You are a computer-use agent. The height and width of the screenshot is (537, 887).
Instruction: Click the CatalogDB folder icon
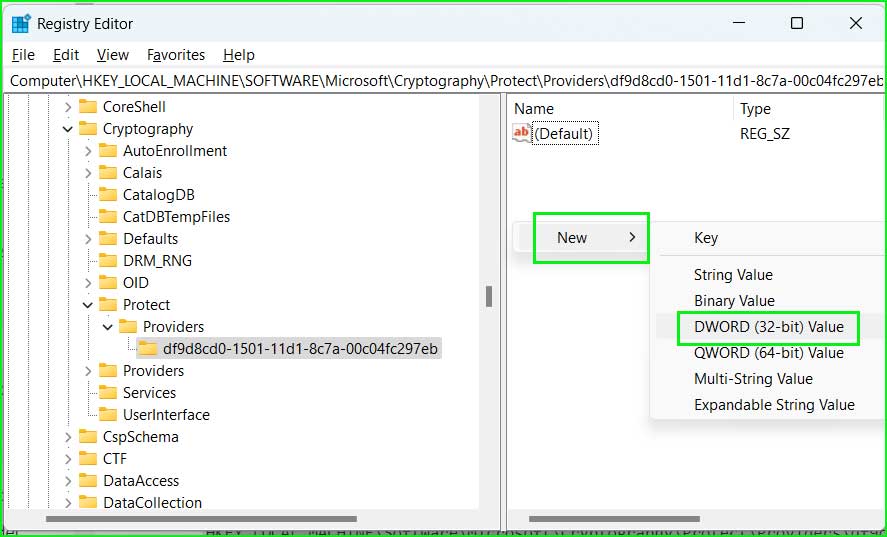click(x=108, y=195)
